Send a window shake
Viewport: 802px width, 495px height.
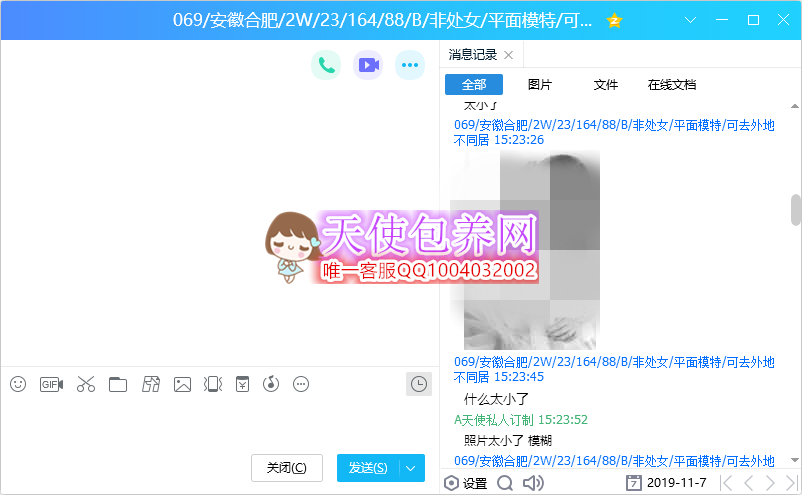coord(212,384)
